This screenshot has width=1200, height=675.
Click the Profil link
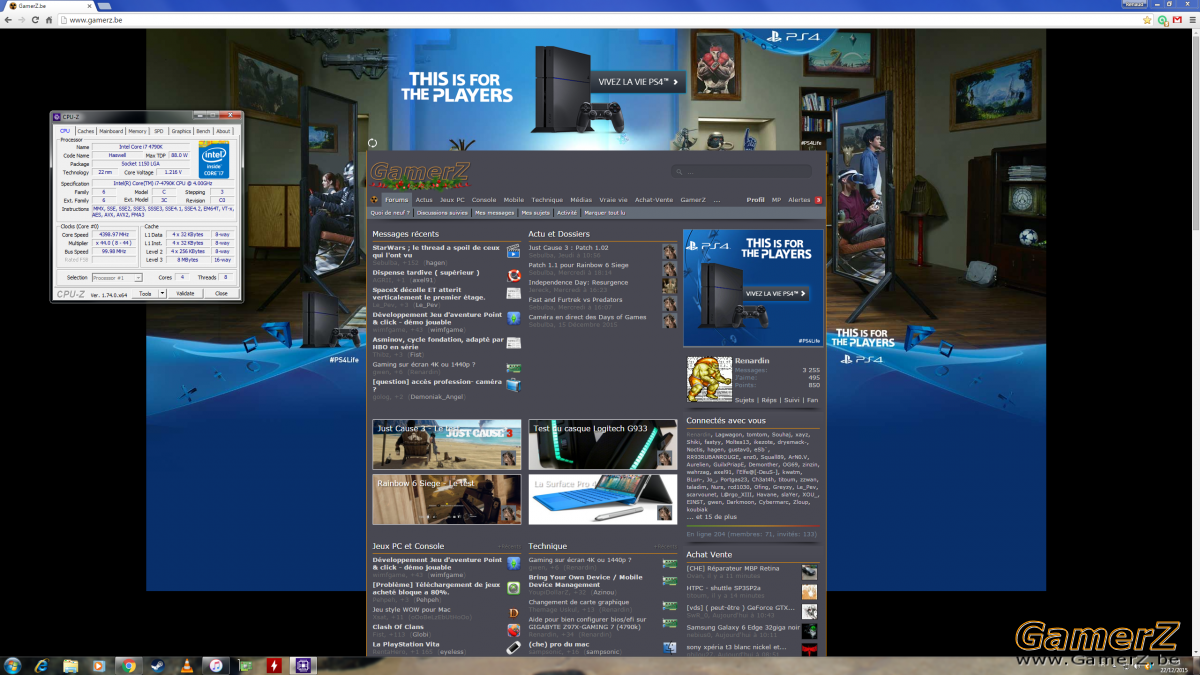(x=756, y=200)
